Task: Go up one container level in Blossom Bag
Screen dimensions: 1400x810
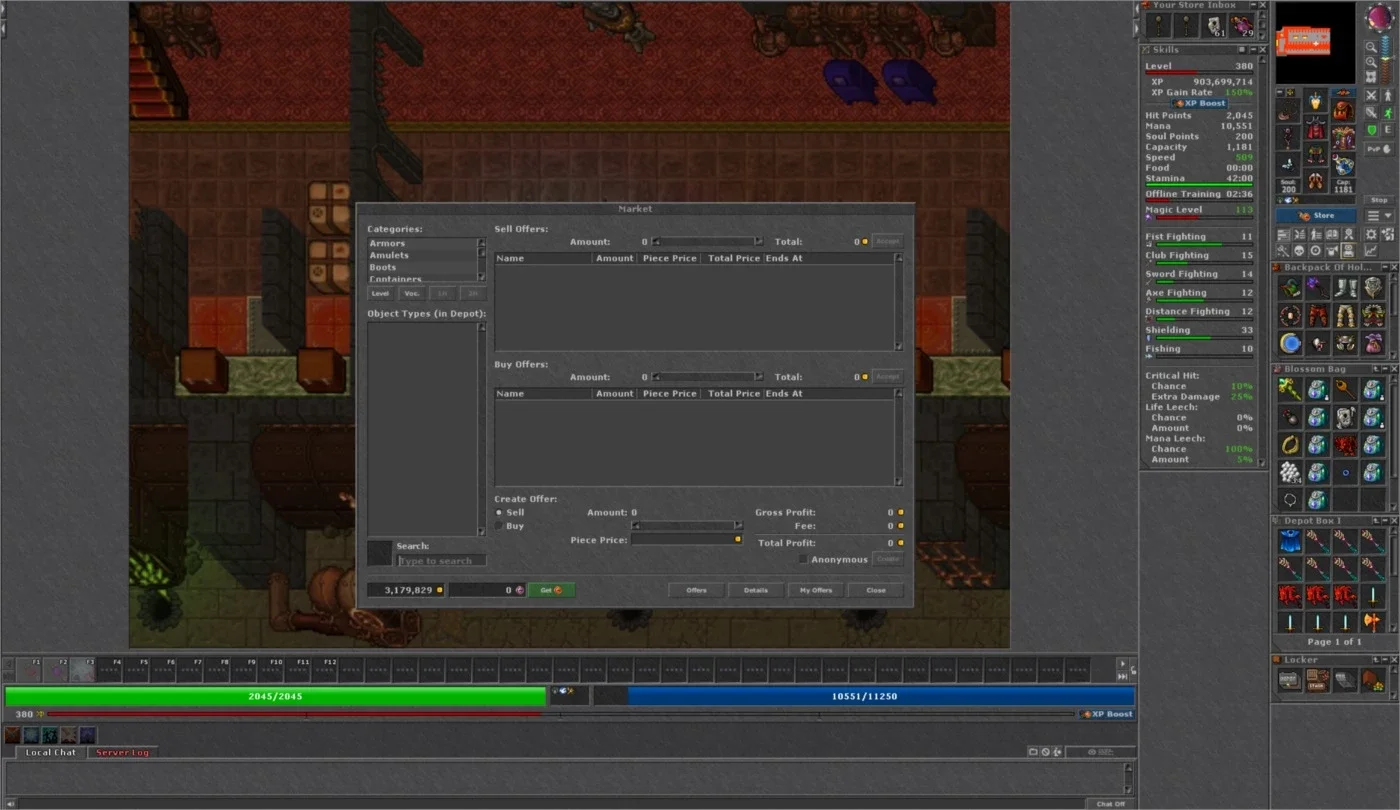Action: tap(1377, 369)
